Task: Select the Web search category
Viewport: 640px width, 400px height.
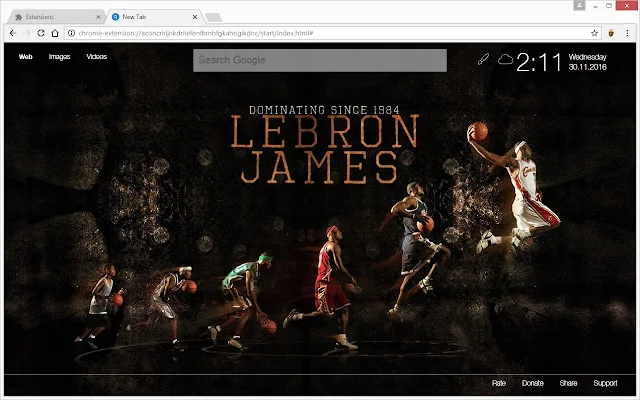Action: (x=25, y=57)
